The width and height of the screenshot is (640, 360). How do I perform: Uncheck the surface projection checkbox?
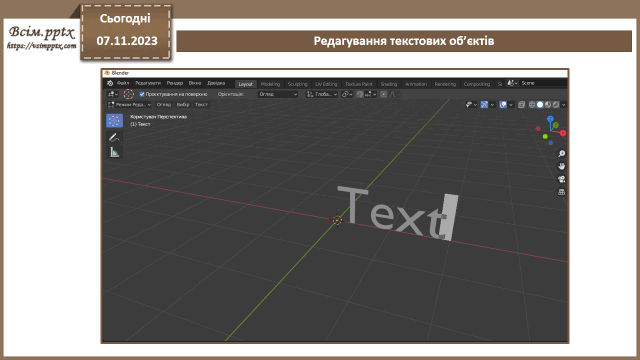click(142, 94)
